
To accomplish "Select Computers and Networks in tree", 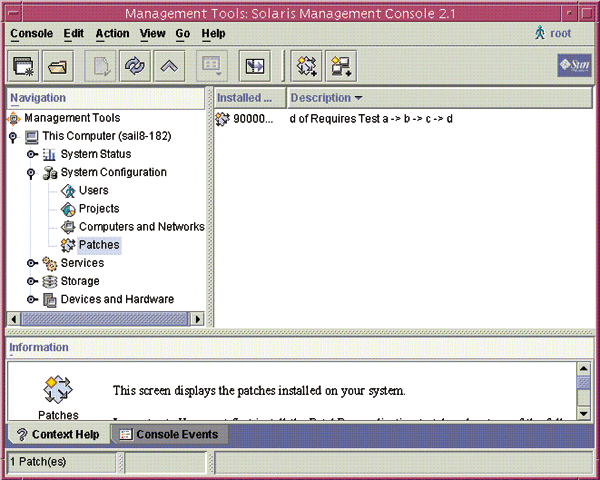I will pyautogui.click(x=141, y=227).
